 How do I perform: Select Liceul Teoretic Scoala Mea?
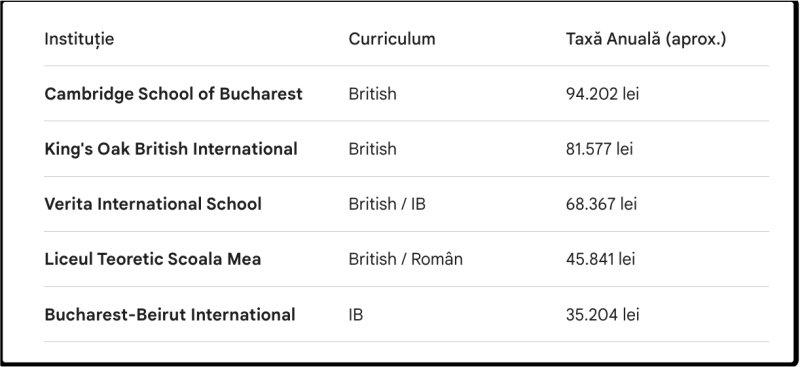(153, 259)
